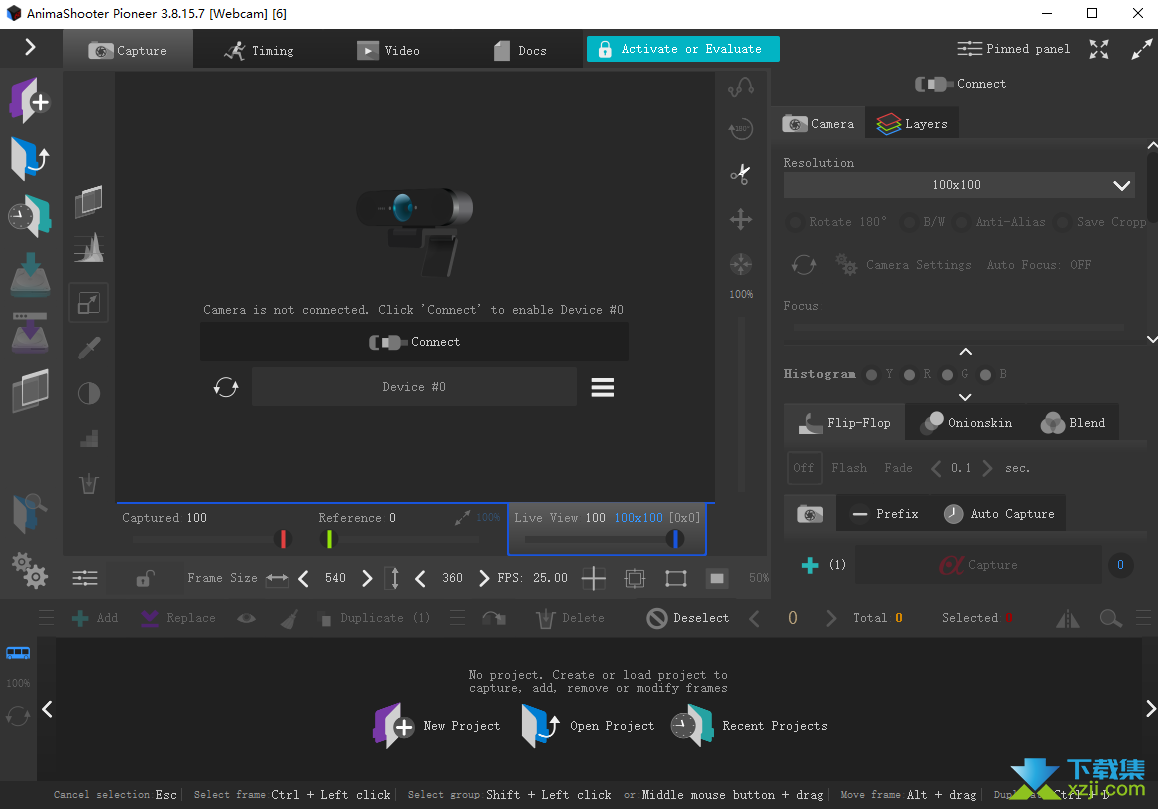
Task: Click the safe-frame rectangle overlay icon
Action: (676, 578)
